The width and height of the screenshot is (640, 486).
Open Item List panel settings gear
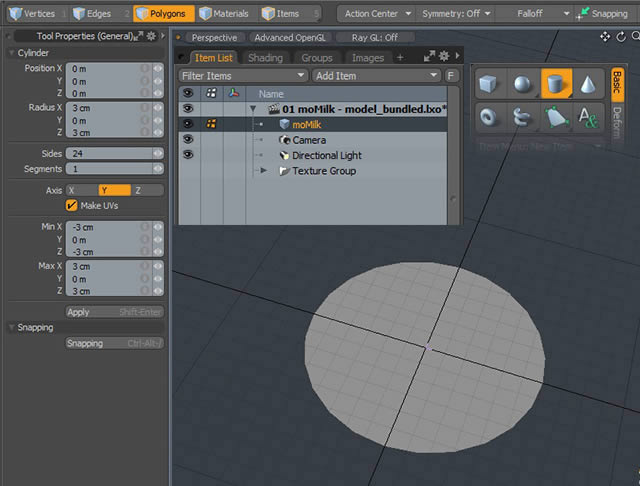point(444,56)
